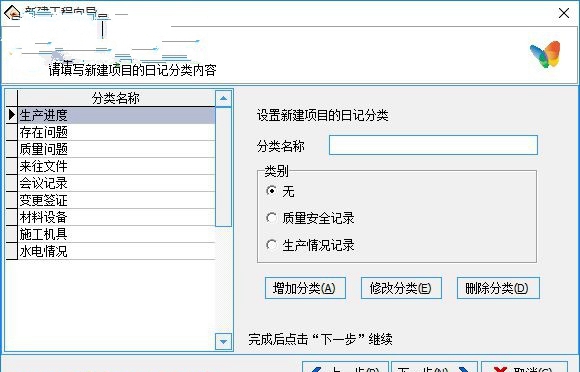580x372 pixels.
Task: Close the wizard dialog window
Action: click(564, 13)
